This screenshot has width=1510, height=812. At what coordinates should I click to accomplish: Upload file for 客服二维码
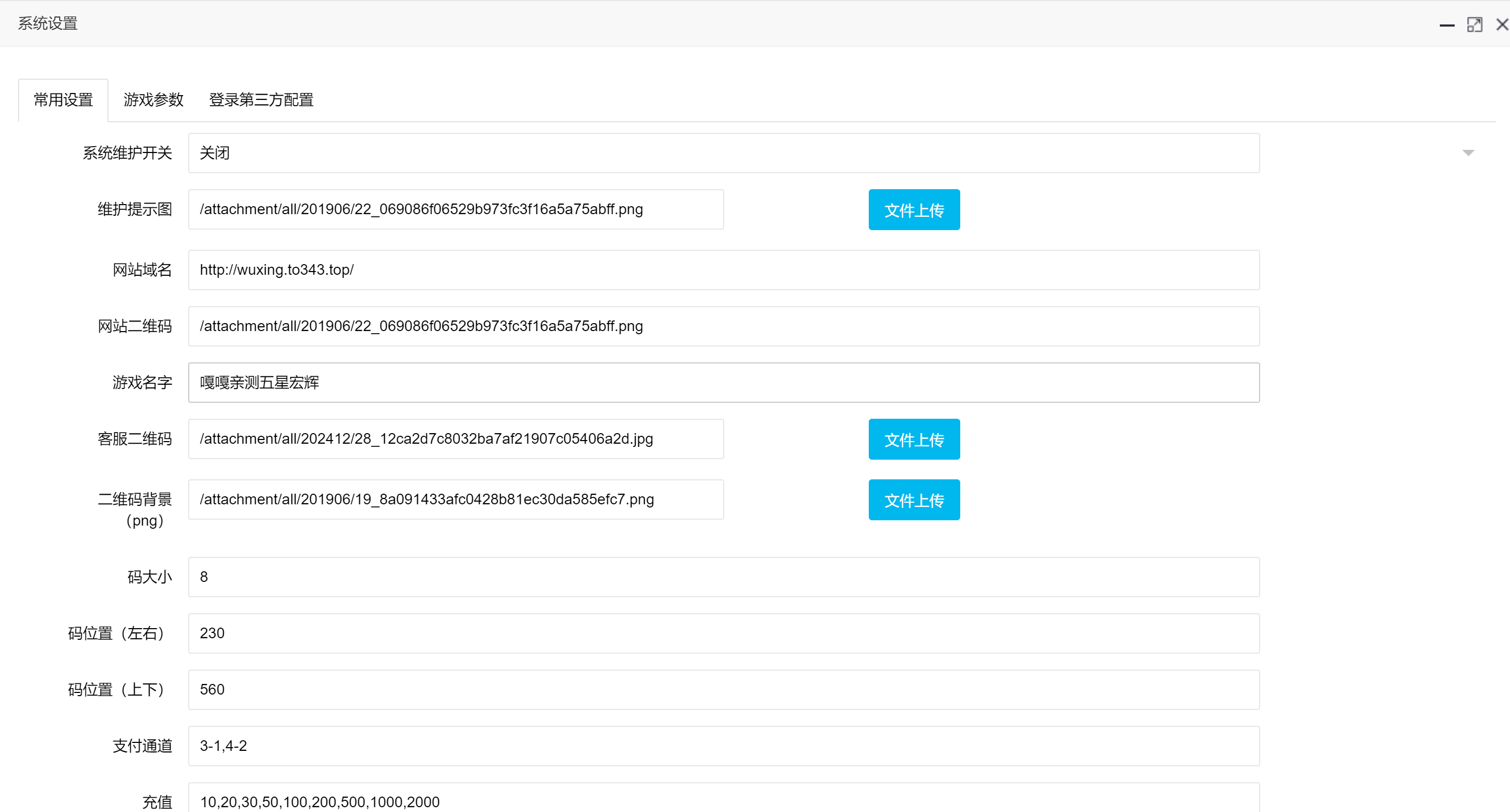point(914,439)
